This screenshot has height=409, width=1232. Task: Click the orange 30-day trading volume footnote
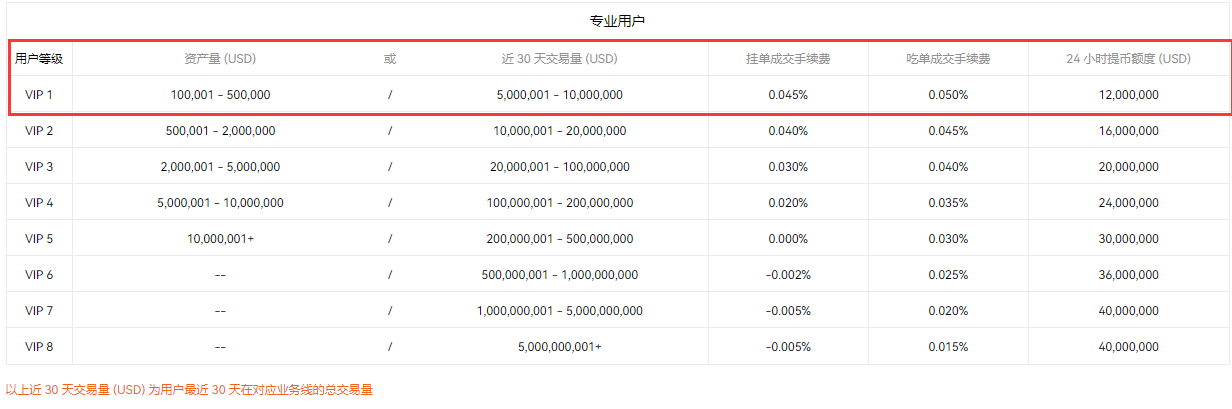(x=189, y=390)
